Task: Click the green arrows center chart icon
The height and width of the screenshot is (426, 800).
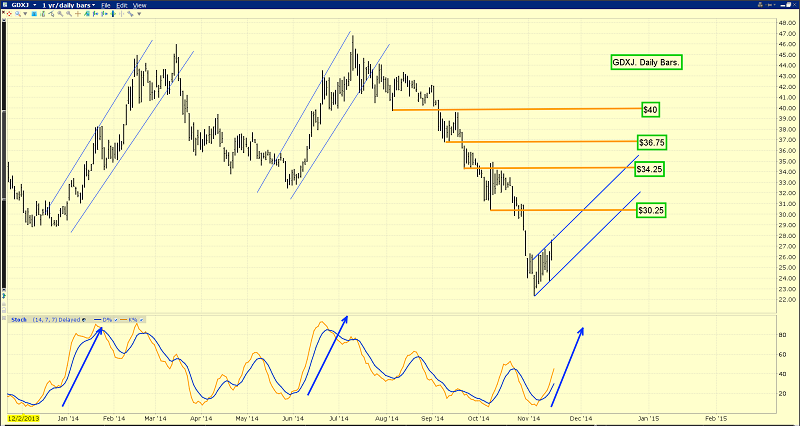Action: pos(113,14)
